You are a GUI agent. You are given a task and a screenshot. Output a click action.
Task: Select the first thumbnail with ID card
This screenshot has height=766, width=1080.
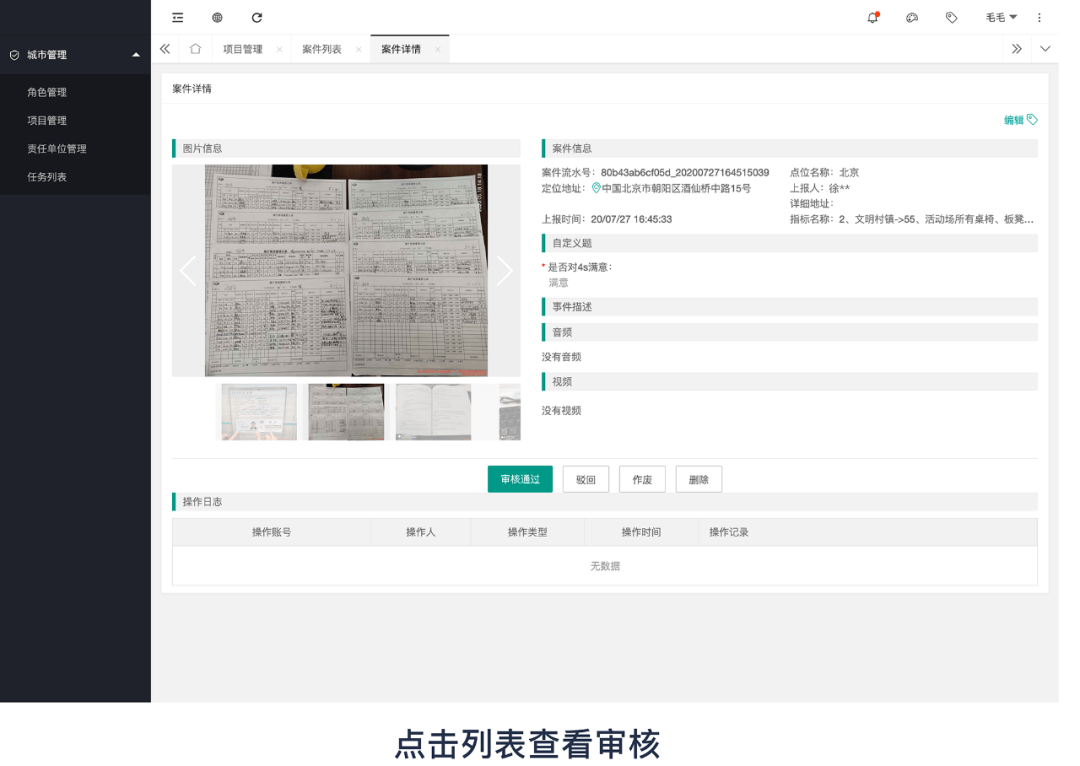click(259, 412)
